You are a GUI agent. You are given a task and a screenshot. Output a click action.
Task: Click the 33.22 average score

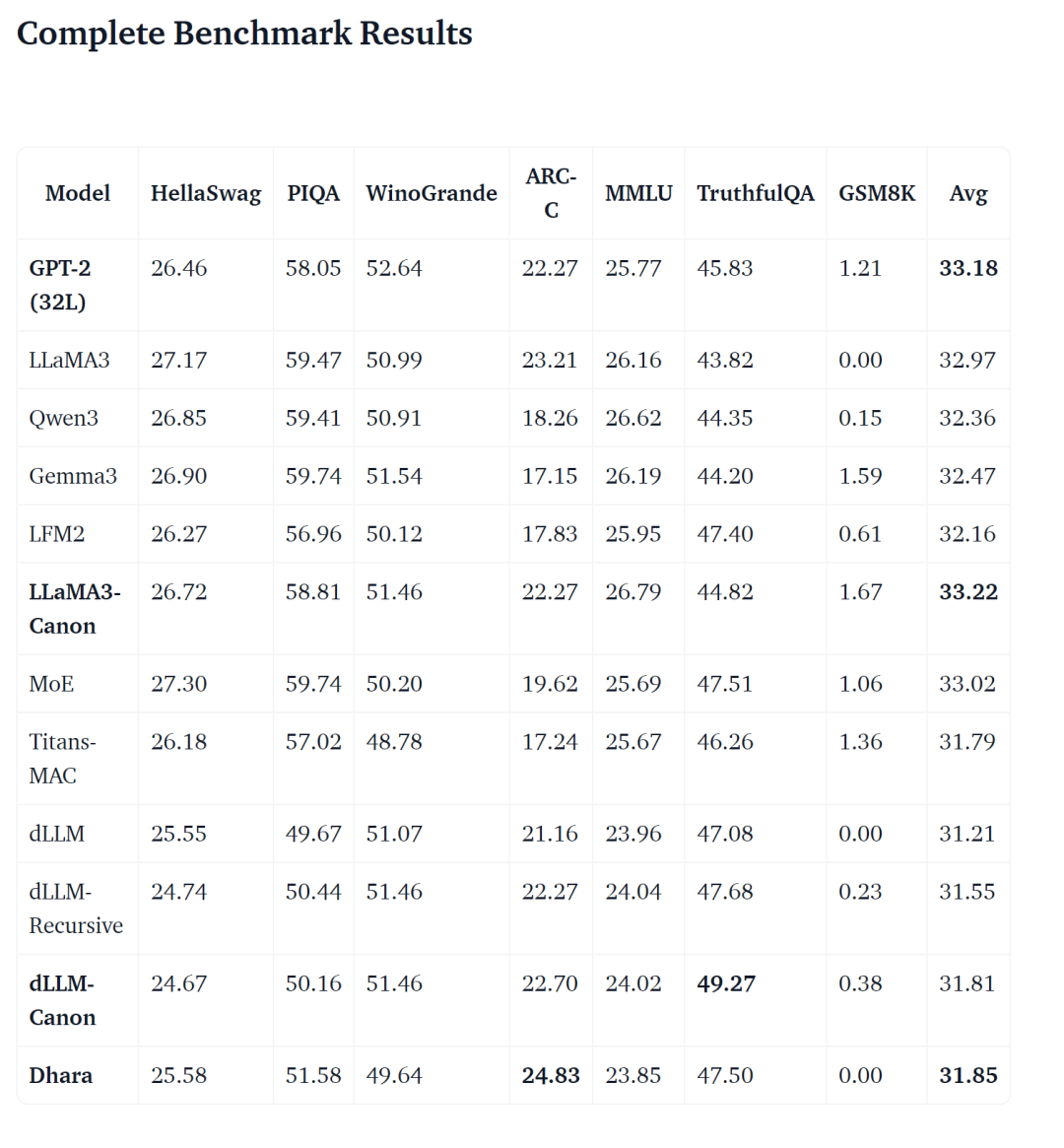click(x=968, y=592)
